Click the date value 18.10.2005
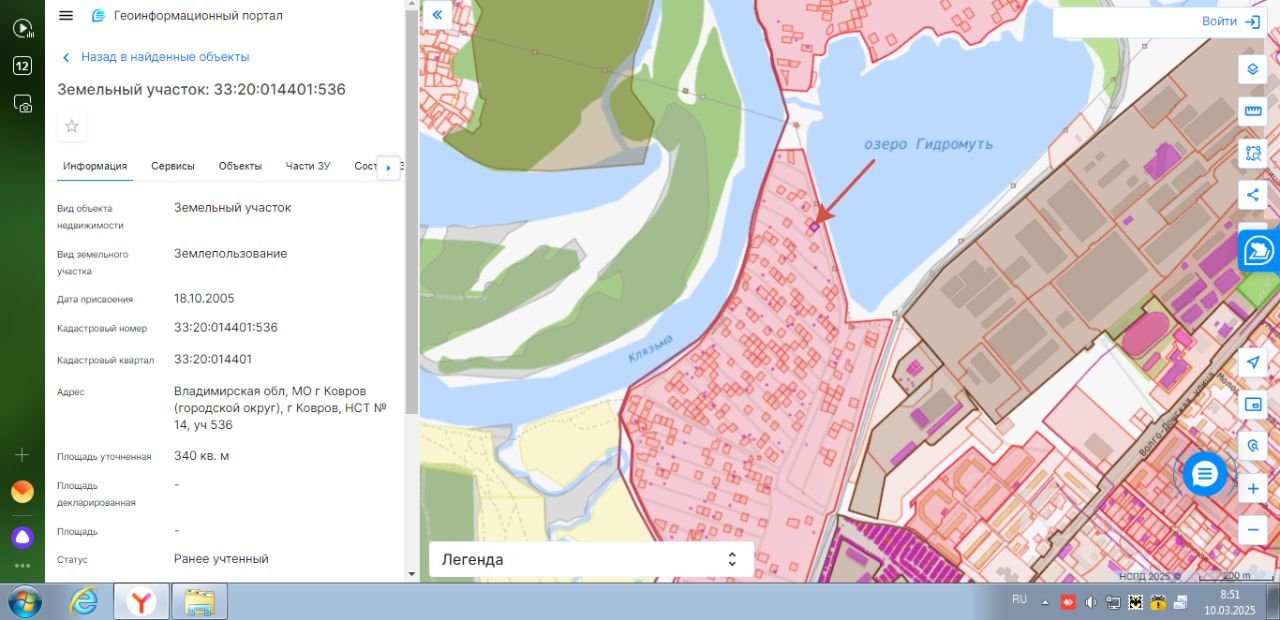Viewport: 1280px width, 620px height. click(x=204, y=298)
